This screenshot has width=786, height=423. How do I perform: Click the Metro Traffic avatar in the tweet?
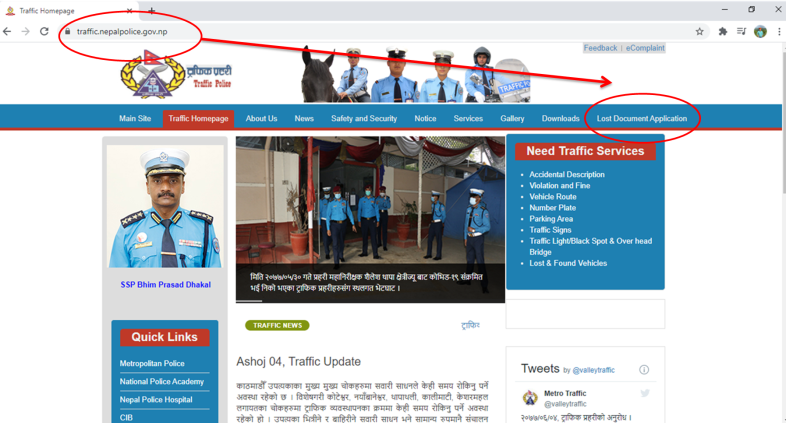click(530, 398)
